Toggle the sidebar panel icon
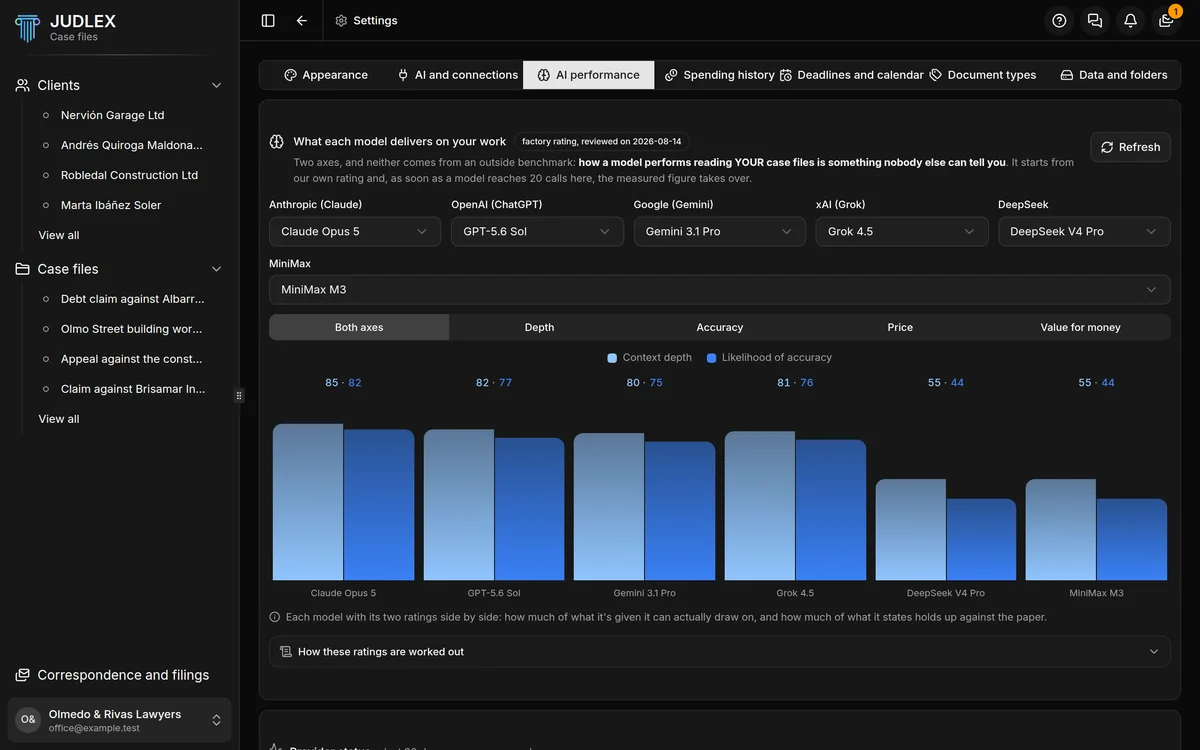This screenshot has width=1200, height=750. coord(268,20)
